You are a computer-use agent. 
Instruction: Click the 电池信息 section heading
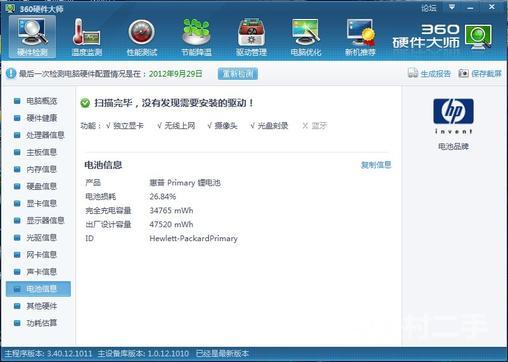pos(103,165)
